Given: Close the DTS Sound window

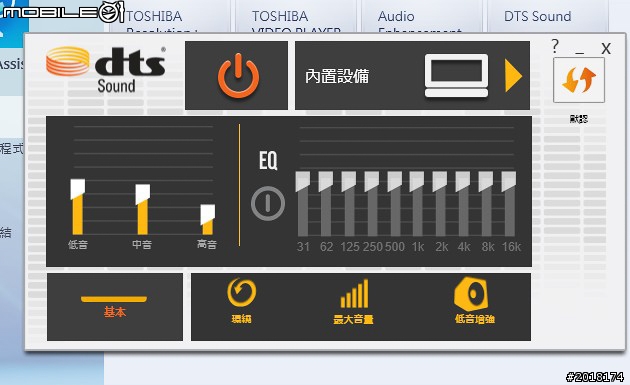Looking at the screenshot, I should 606,49.
